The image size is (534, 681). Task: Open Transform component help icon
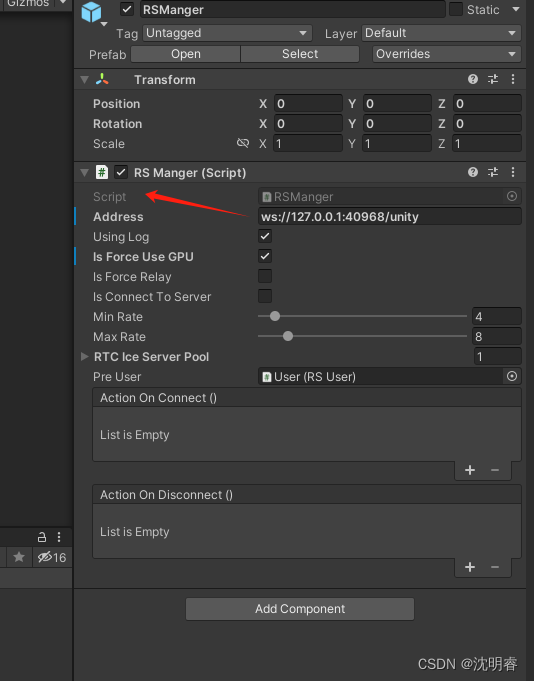click(x=473, y=79)
